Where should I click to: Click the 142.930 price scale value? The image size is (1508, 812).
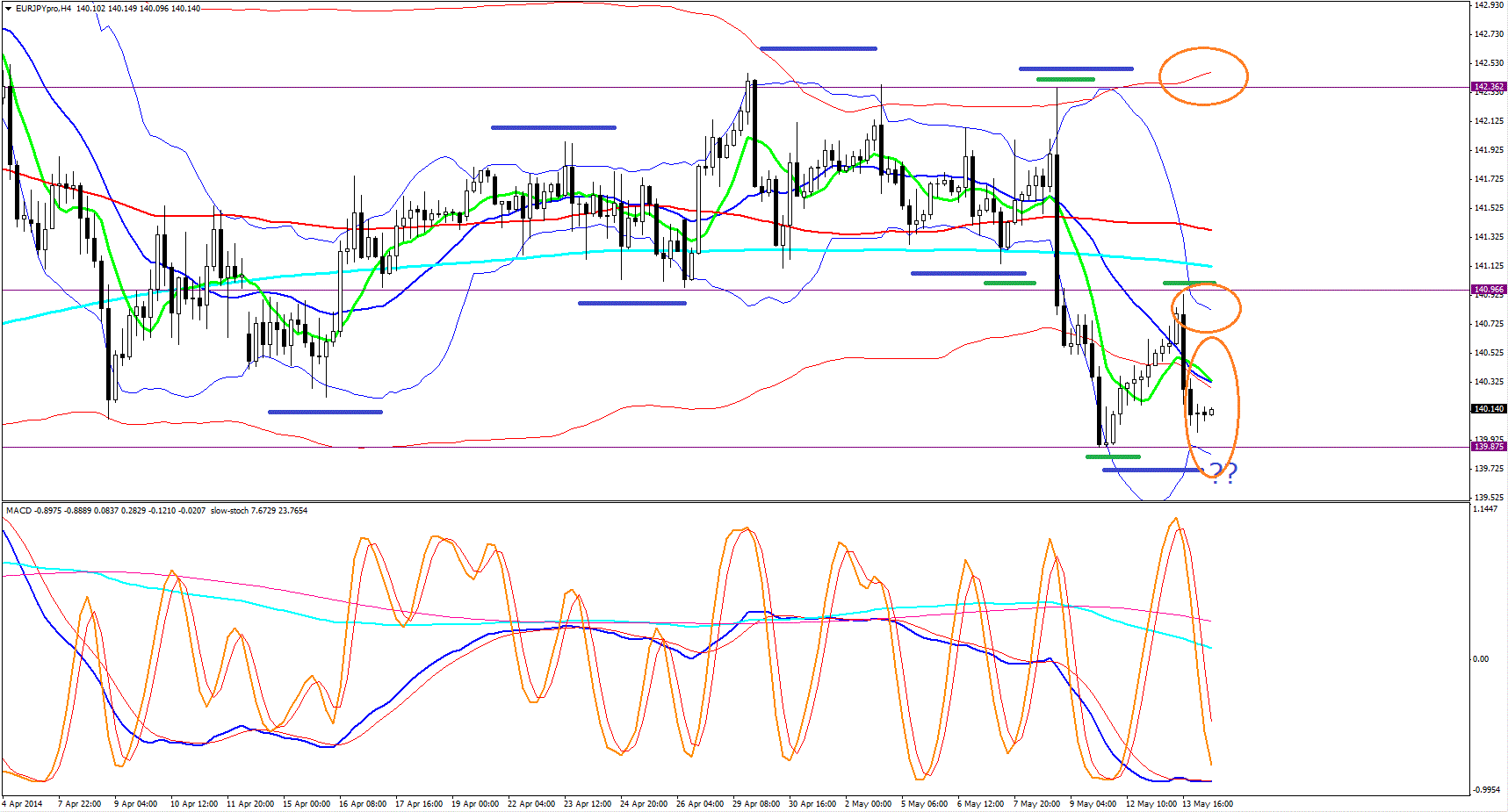point(1489,5)
